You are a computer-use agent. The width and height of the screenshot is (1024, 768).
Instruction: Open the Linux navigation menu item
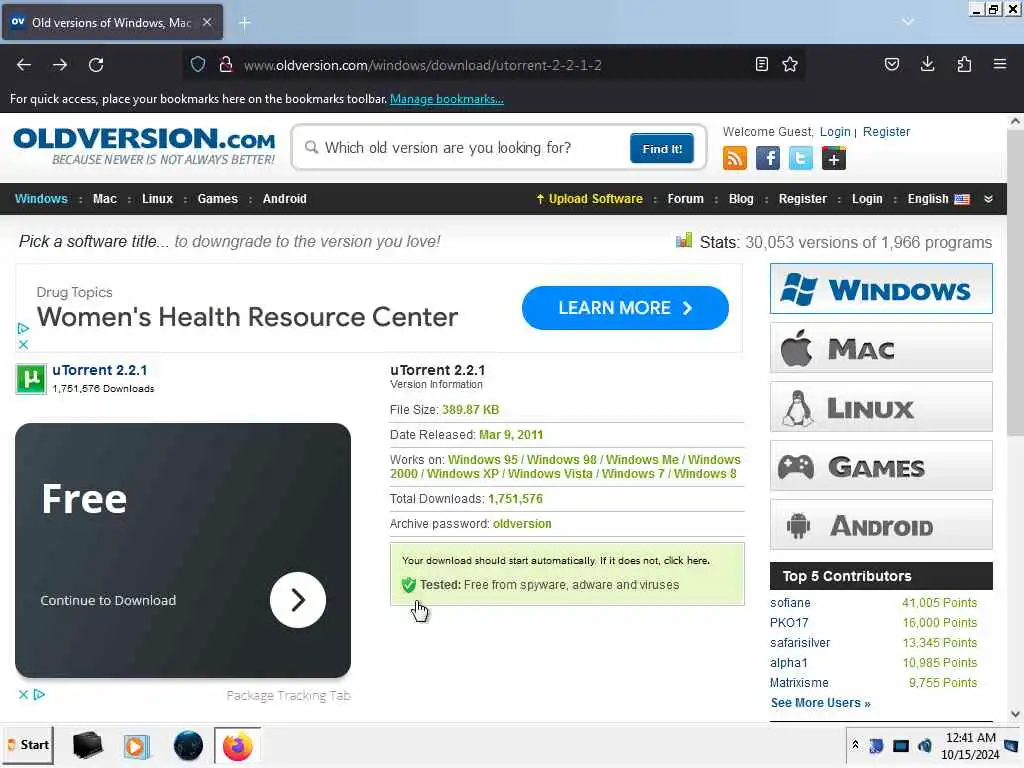coord(157,199)
